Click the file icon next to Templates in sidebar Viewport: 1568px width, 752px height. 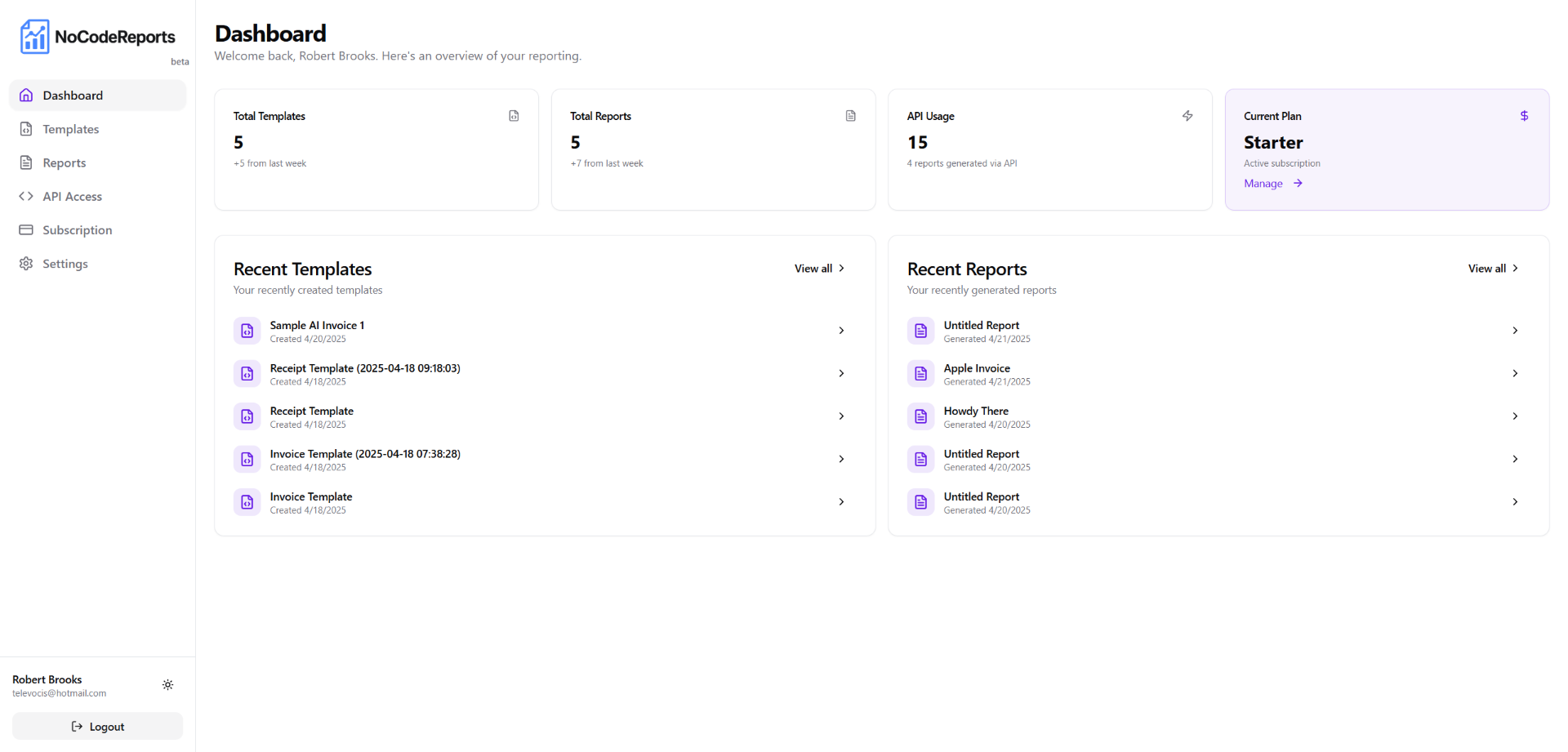(x=26, y=129)
